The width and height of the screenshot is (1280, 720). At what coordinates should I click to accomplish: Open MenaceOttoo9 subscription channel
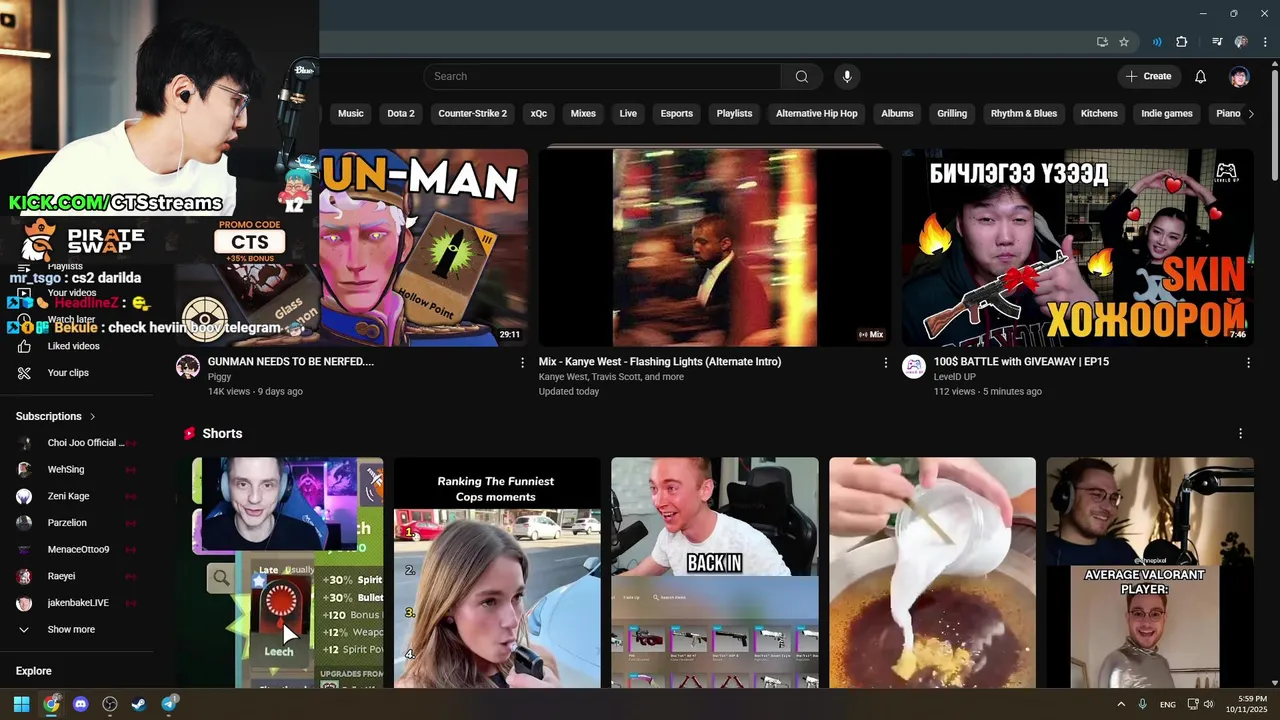77,549
